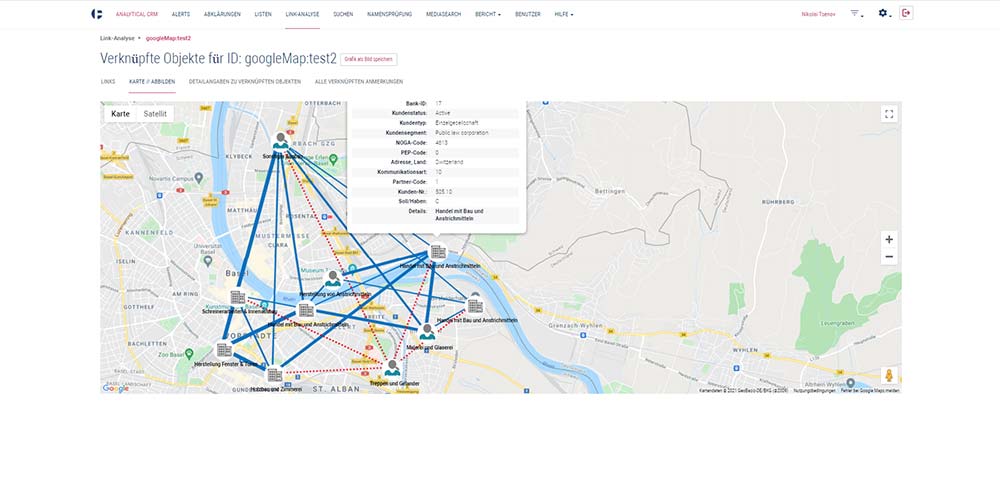This screenshot has width=1000, height=504.
Task: Open the Nutzungsbedingungen link
Action: 814,390
